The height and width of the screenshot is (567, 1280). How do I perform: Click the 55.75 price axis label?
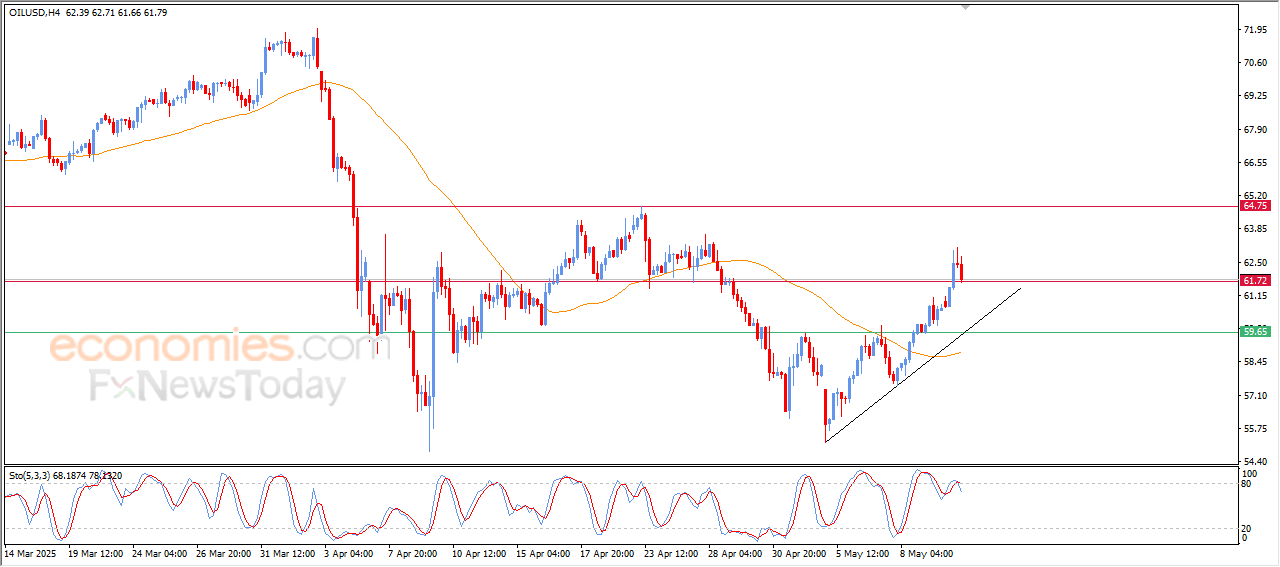click(x=1254, y=429)
